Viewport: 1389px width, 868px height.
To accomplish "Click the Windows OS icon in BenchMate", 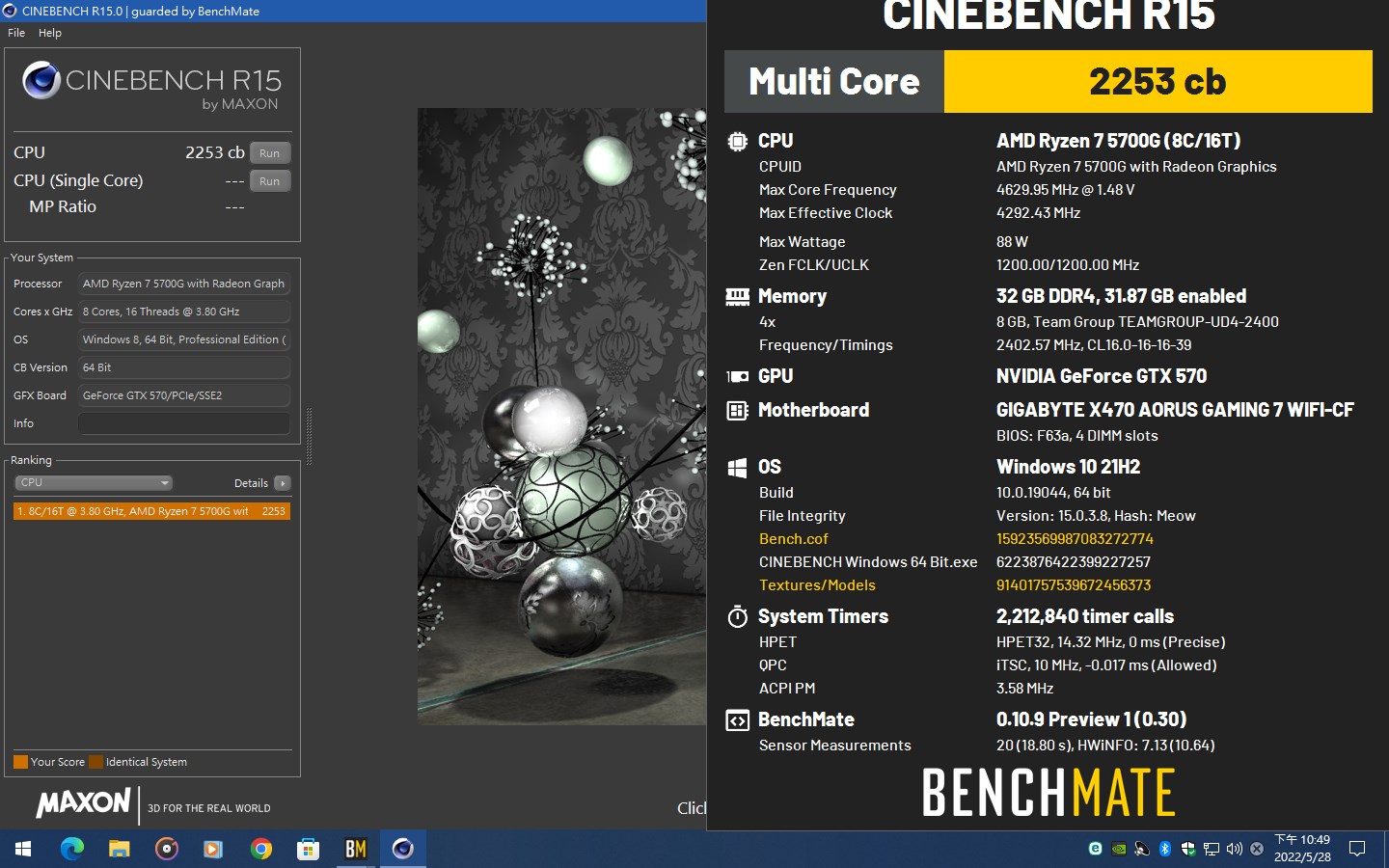I will tap(737, 468).
